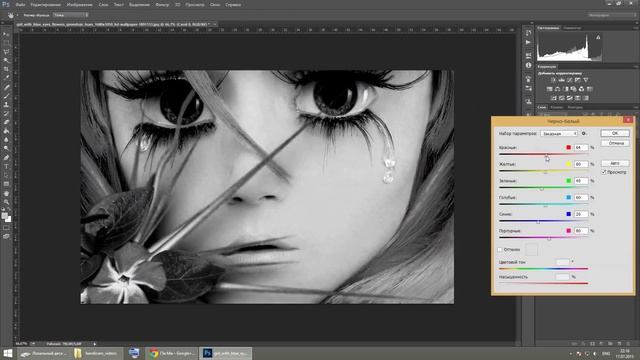Click the Пурпурные slider handle

click(549, 239)
